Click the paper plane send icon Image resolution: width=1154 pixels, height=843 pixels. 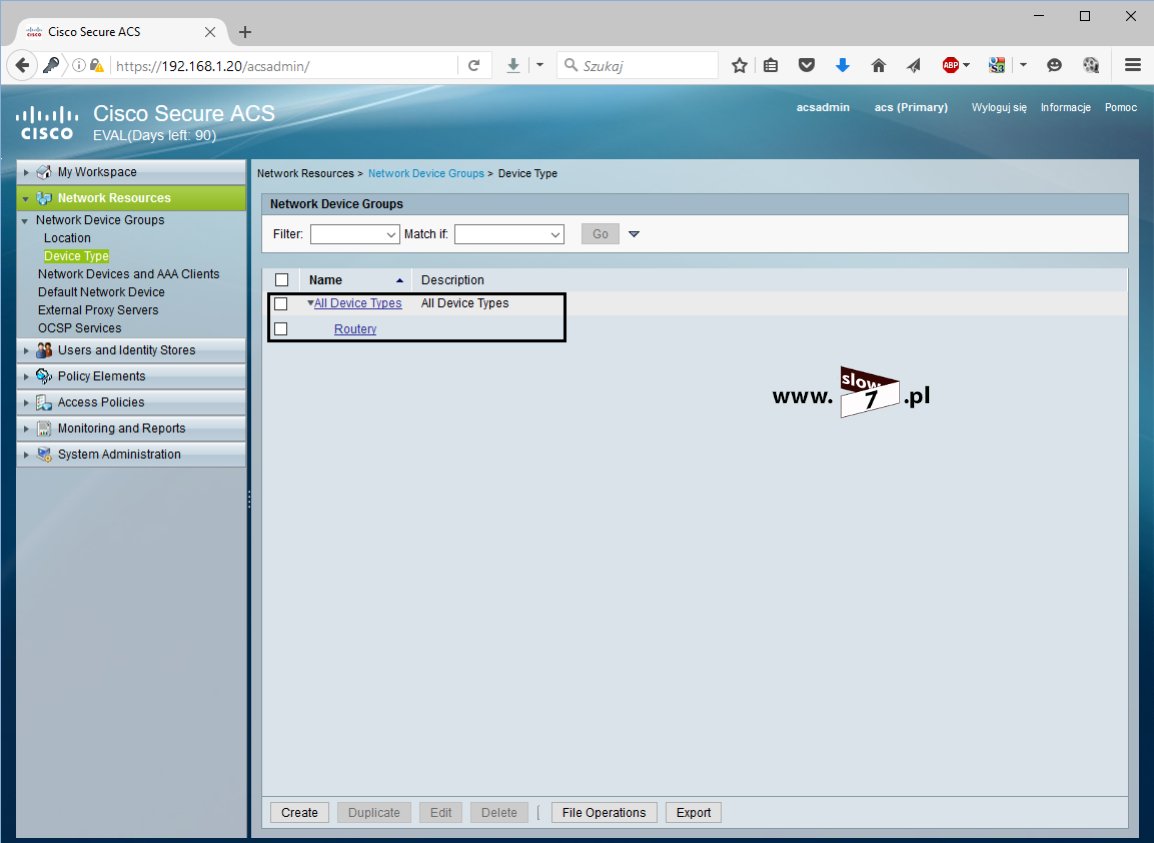click(x=913, y=66)
